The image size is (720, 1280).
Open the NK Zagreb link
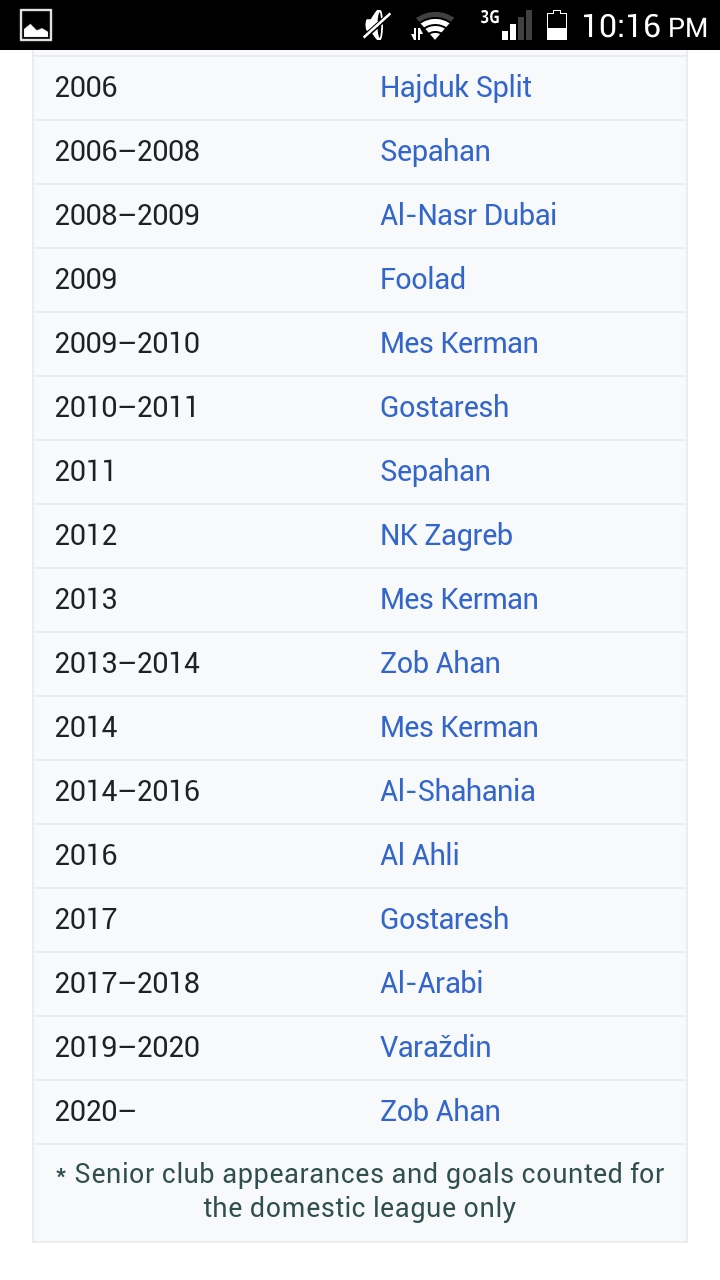point(446,535)
